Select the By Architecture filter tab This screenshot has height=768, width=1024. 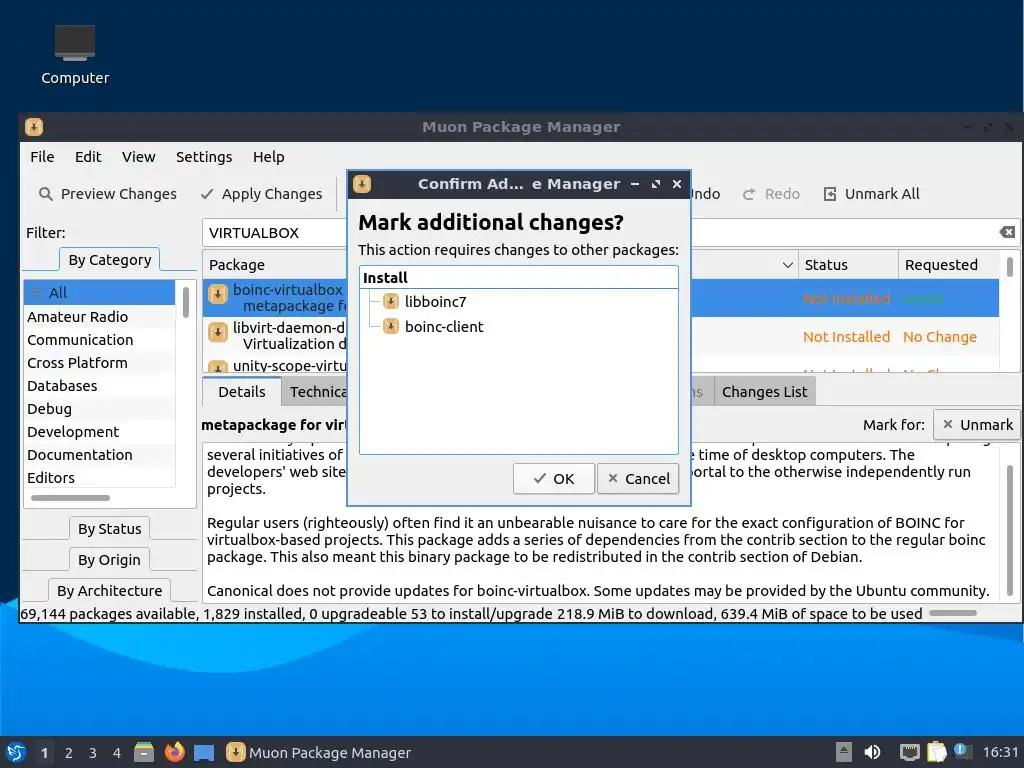(x=110, y=590)
